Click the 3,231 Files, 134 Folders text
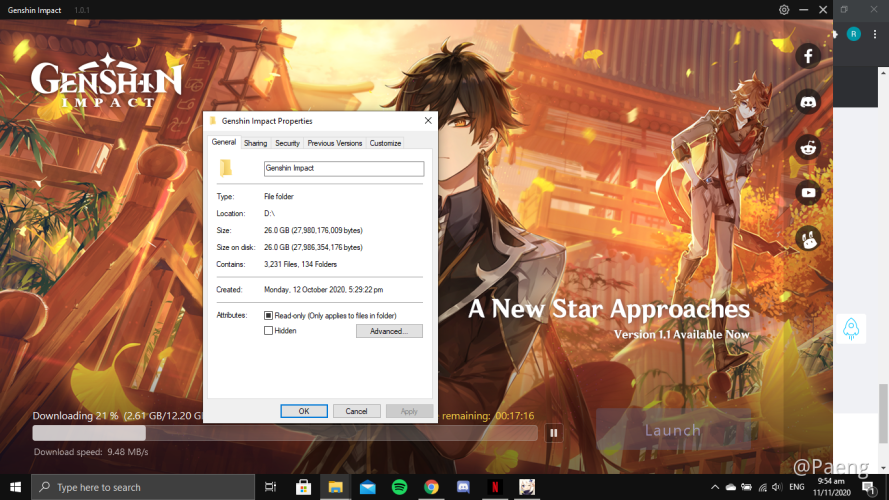889x500 pixels. [300, 265]
